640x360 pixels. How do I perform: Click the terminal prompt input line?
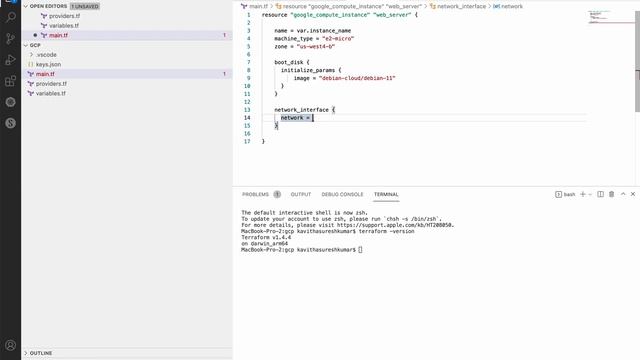click(x=302, y=250)
